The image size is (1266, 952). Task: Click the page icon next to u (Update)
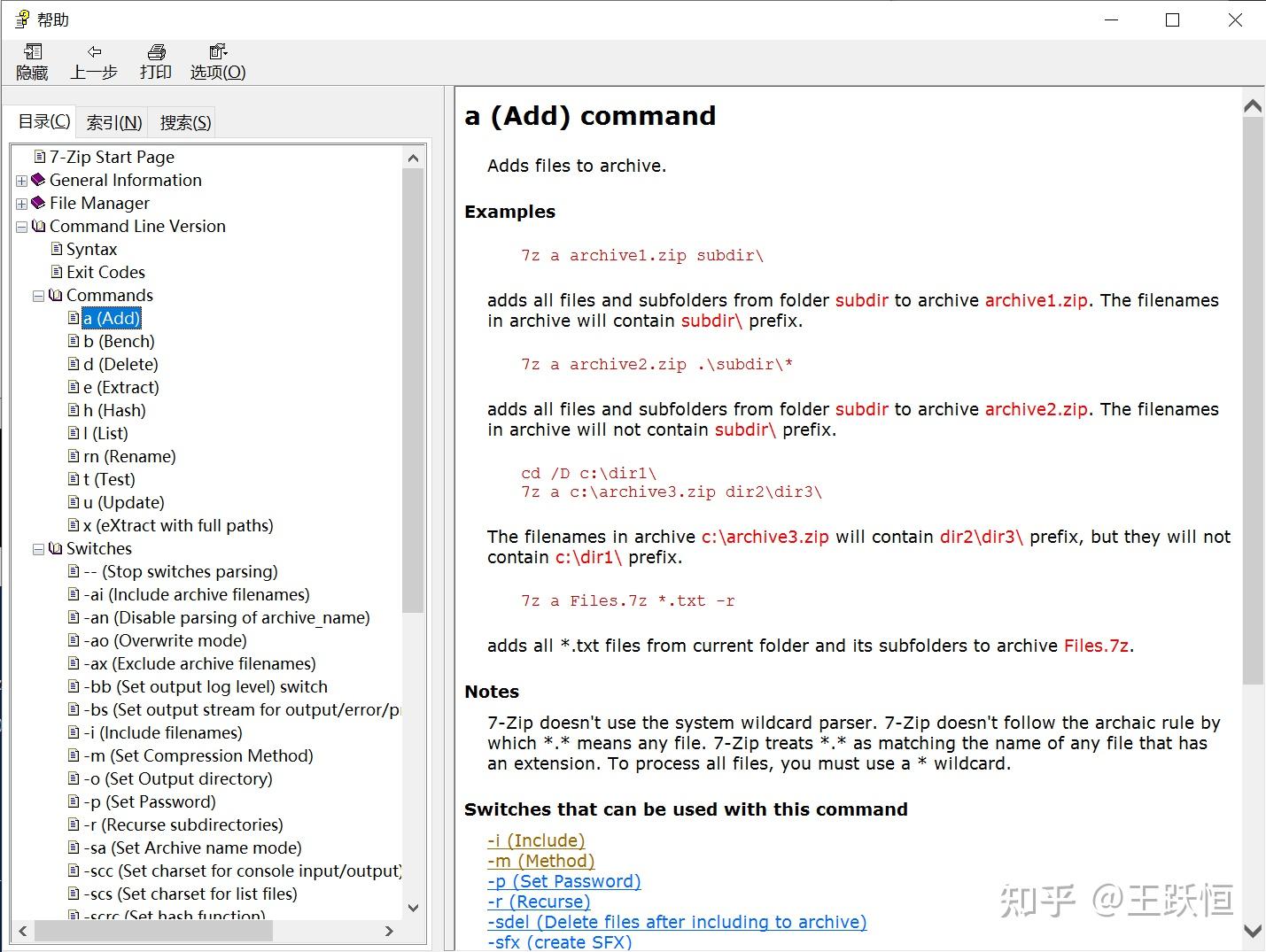74,502
